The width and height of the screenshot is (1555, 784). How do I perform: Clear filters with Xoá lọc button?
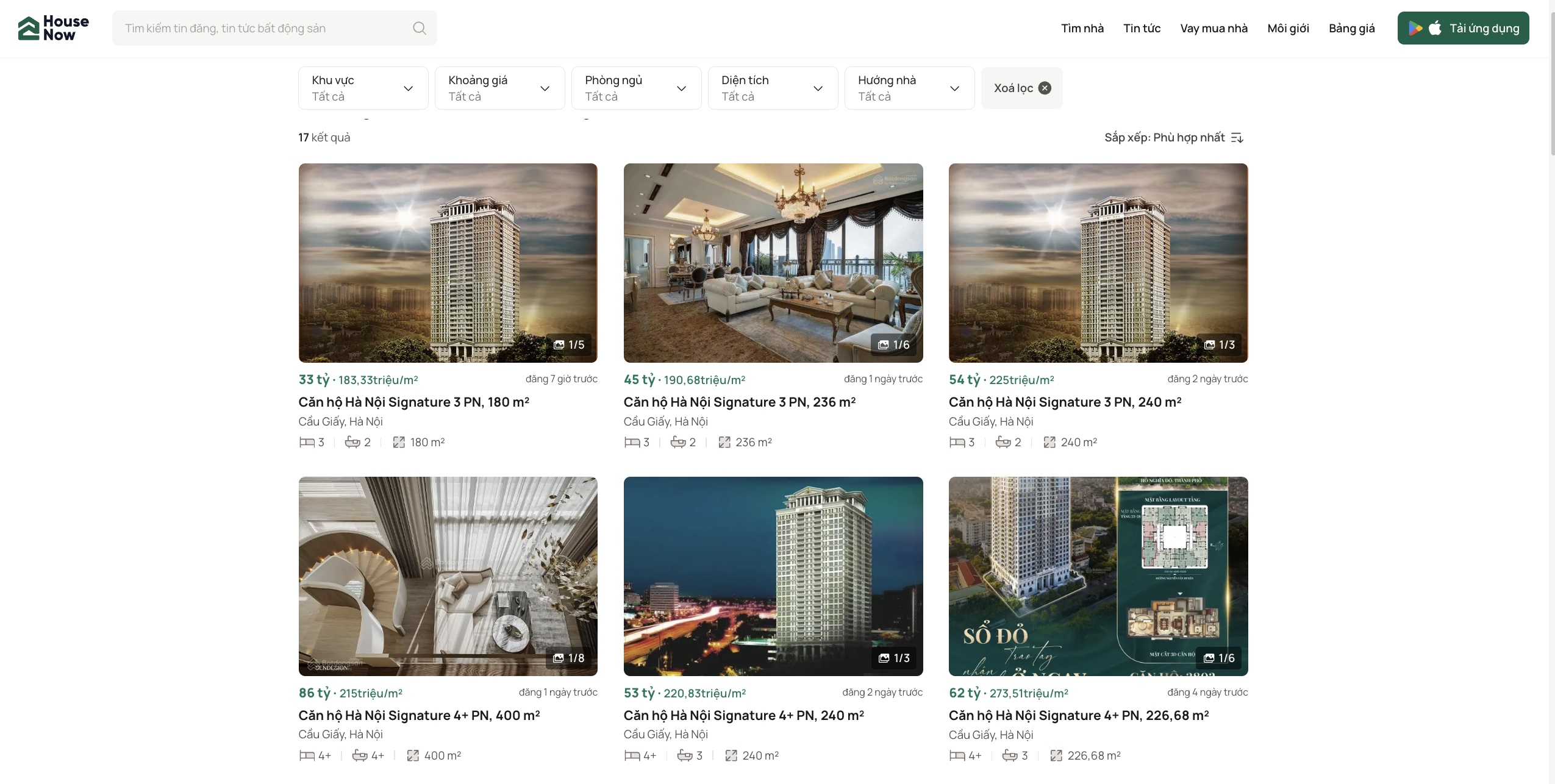1021,88
